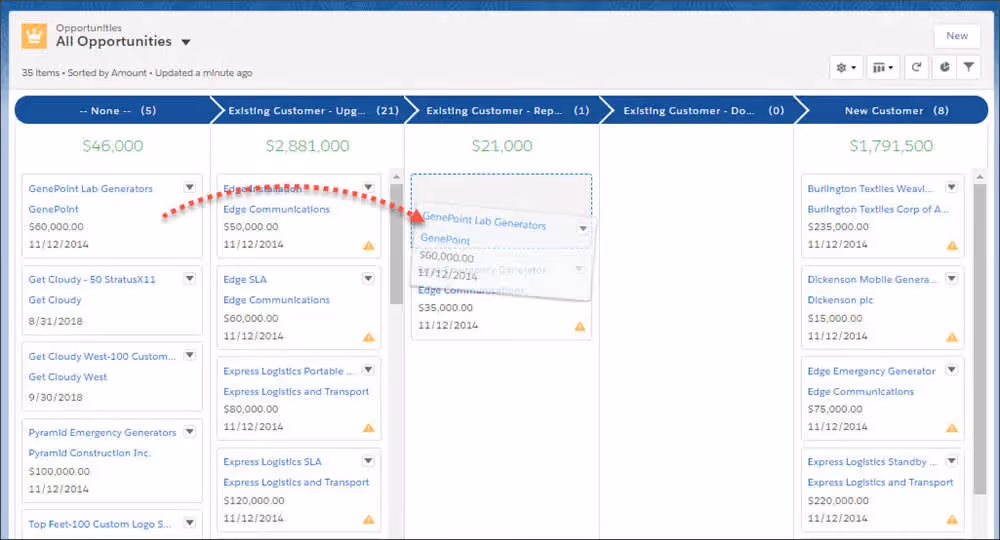This screenshot has width=1000, height=540.
Task: Refresh the opportunities list
Action: (916, 67)
